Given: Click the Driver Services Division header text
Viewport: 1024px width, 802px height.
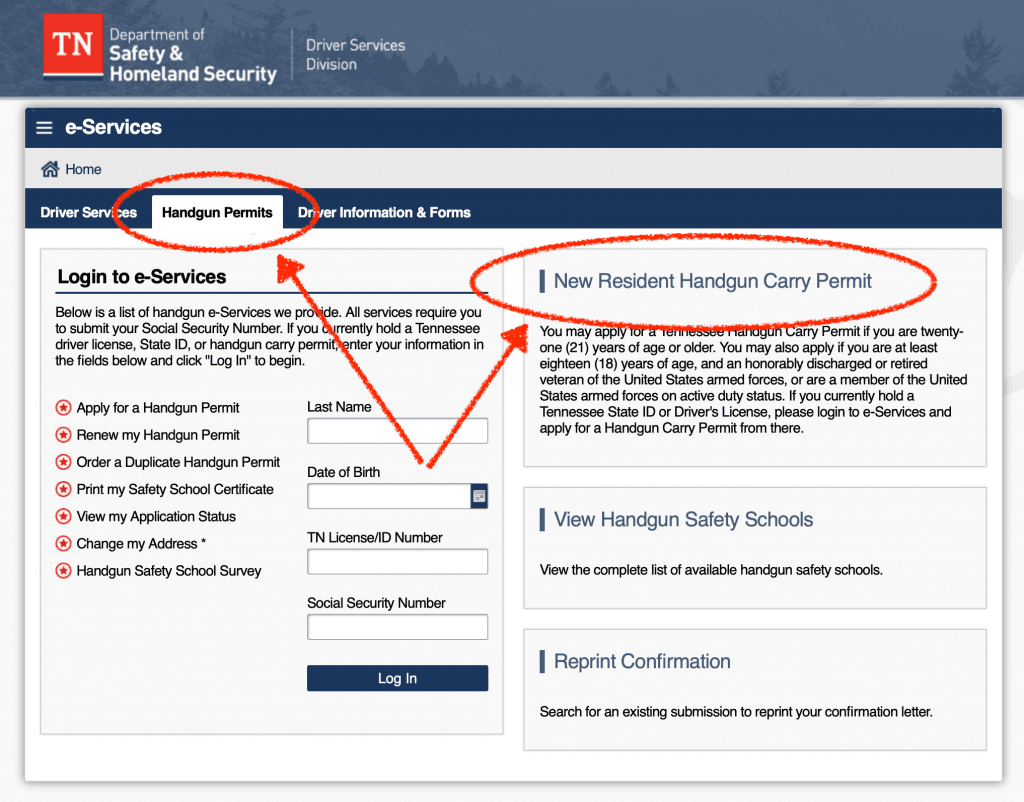Looking at the screenshot, I should coord(355,55).
